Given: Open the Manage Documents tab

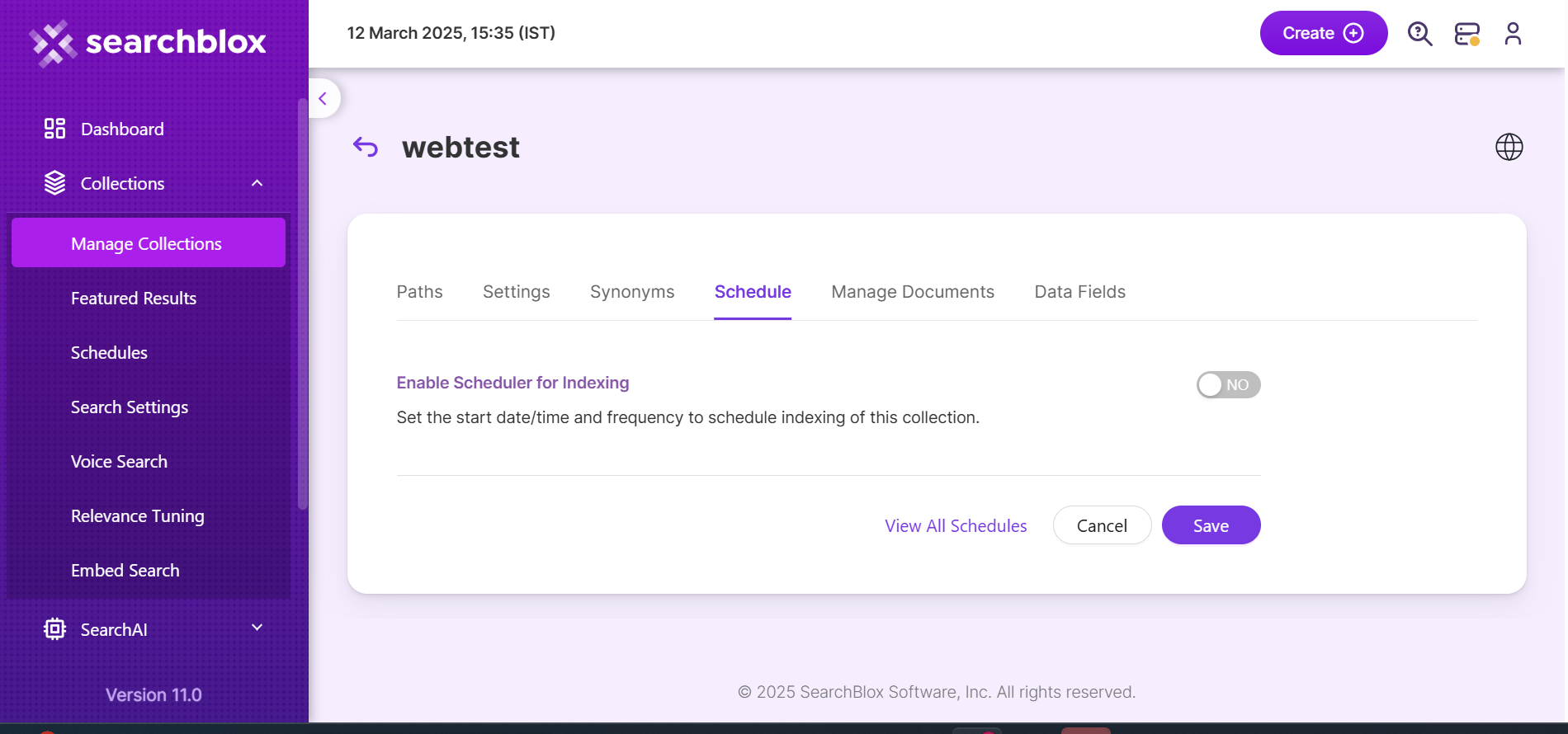Looking at the screenshot, I should click(x=913, y=292).
